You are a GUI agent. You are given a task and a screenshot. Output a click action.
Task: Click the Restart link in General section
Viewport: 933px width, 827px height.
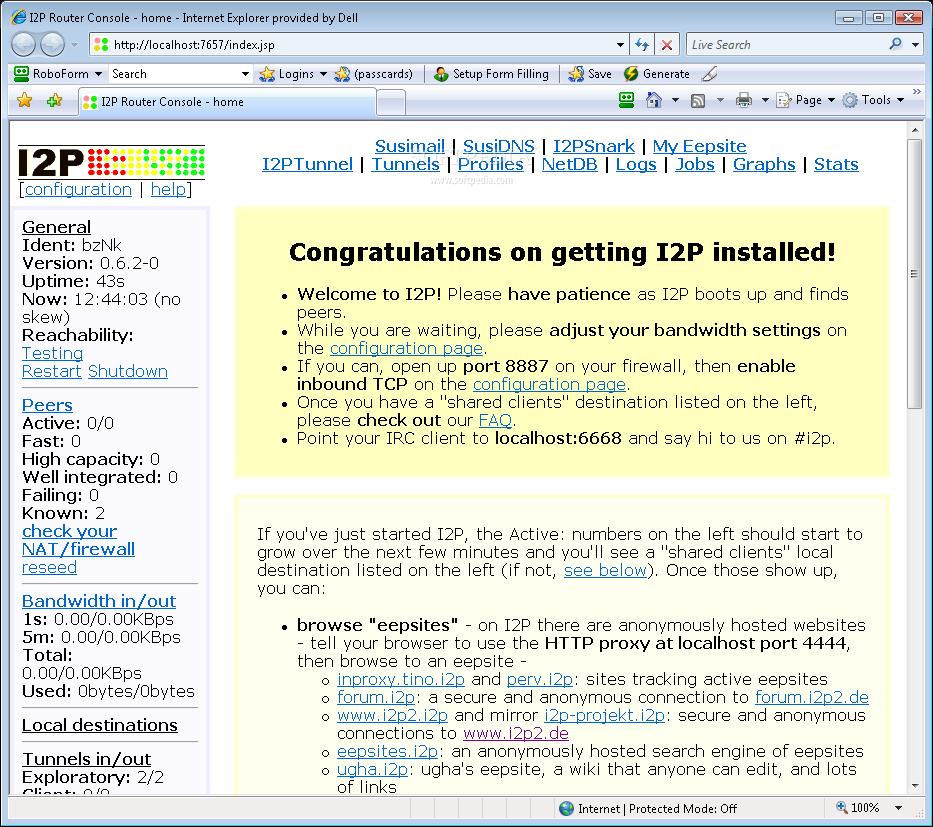point(51,371)
